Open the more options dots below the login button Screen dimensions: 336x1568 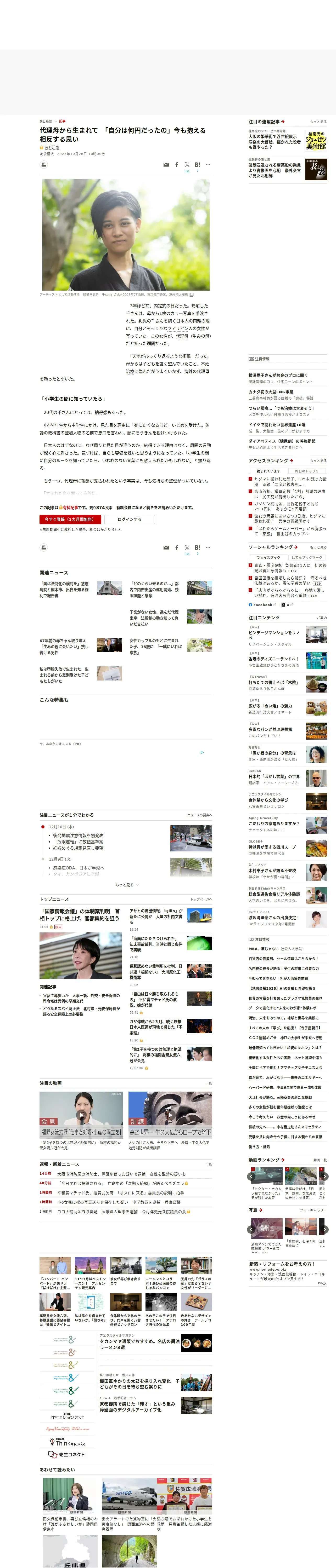208,547
